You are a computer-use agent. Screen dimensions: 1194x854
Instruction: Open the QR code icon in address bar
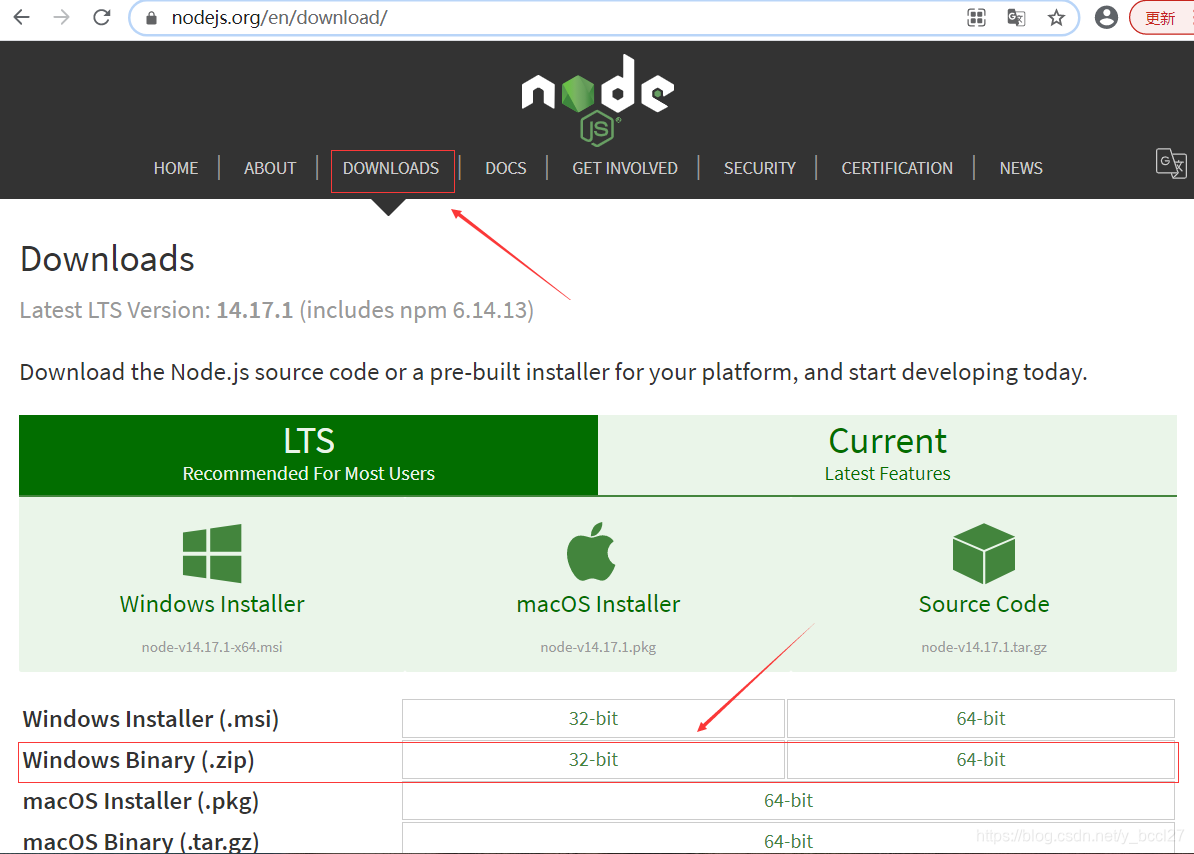tap(976, 18)
